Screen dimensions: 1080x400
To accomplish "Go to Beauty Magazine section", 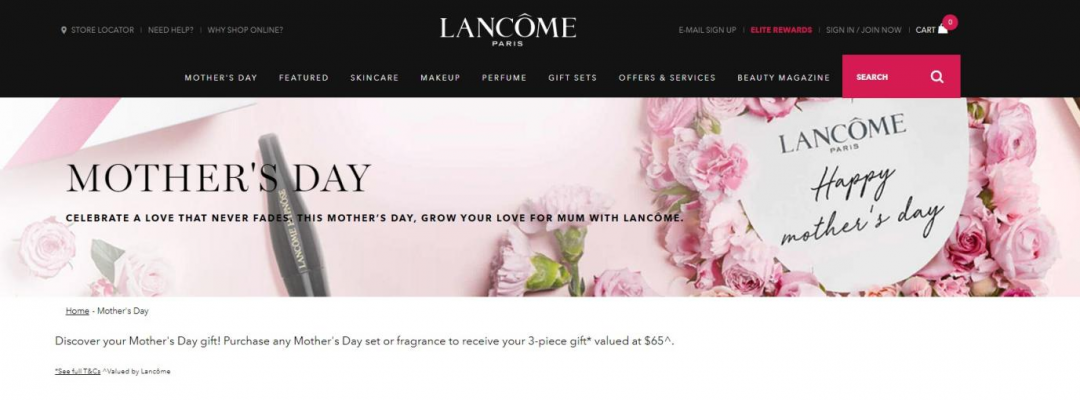I will coord(783,78).
